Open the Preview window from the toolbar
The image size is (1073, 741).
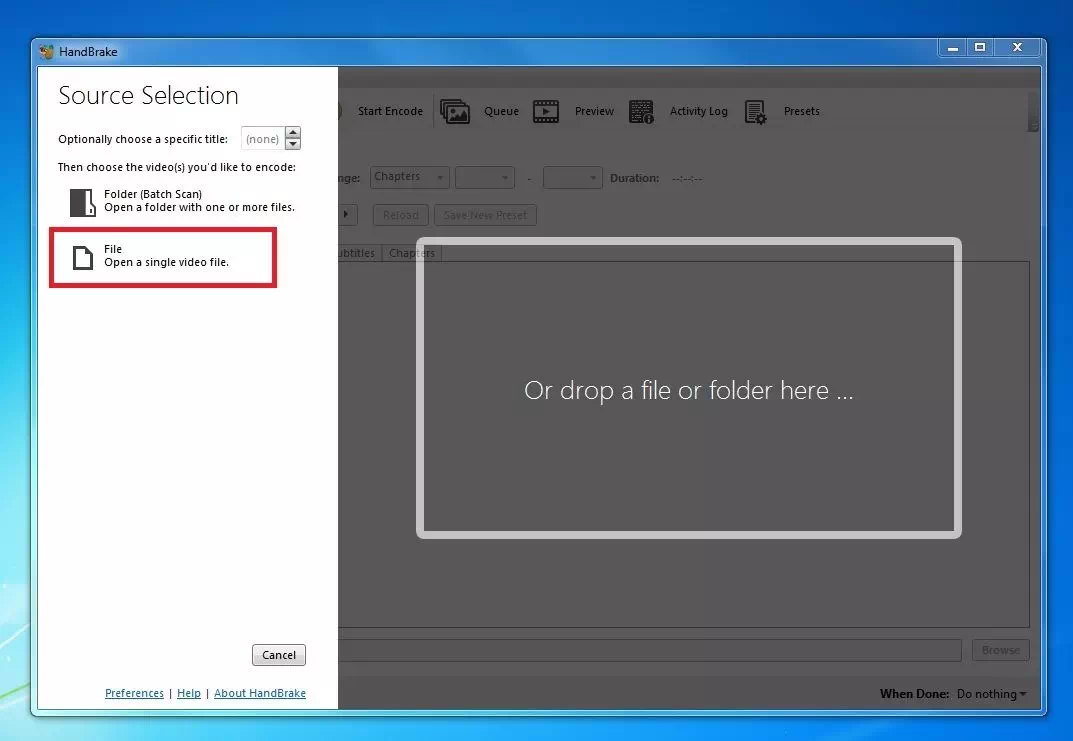(573, 111)
